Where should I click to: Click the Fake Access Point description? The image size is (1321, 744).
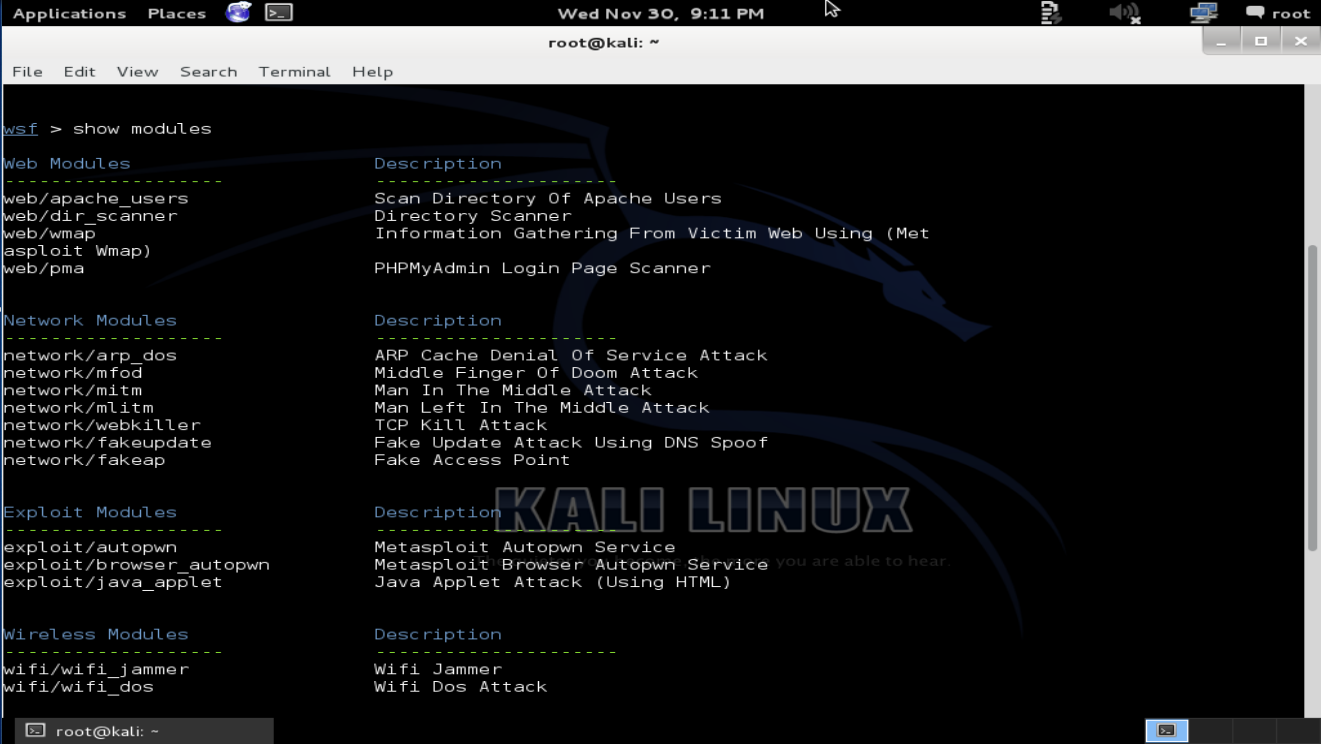472,460
